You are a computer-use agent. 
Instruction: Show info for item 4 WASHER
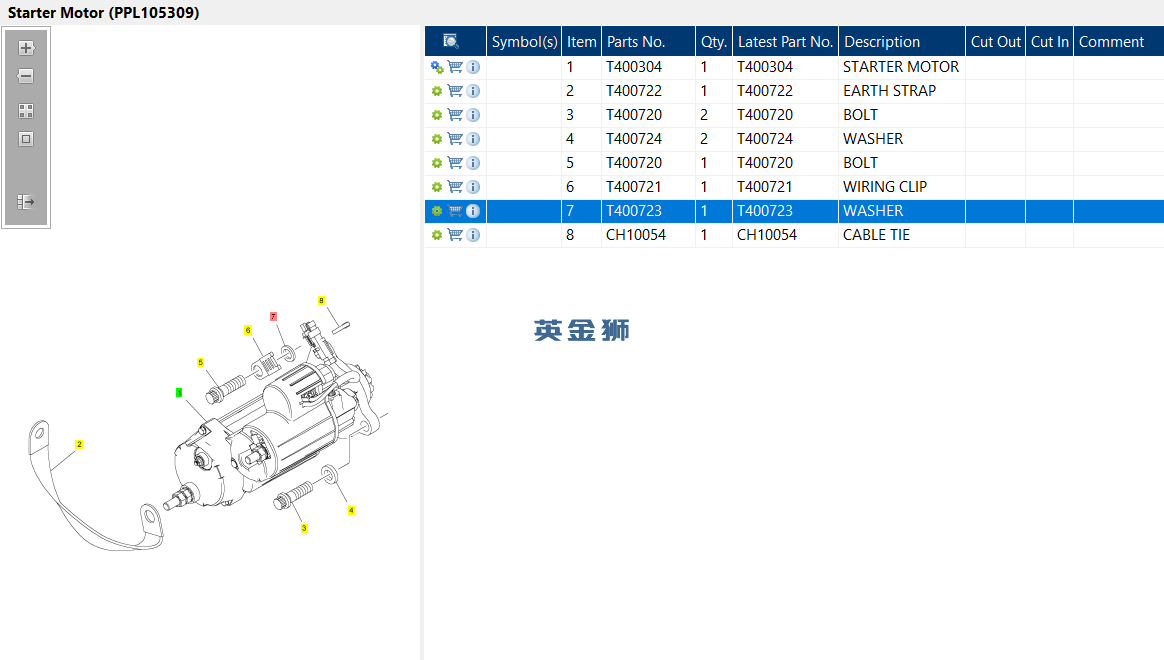473,139
